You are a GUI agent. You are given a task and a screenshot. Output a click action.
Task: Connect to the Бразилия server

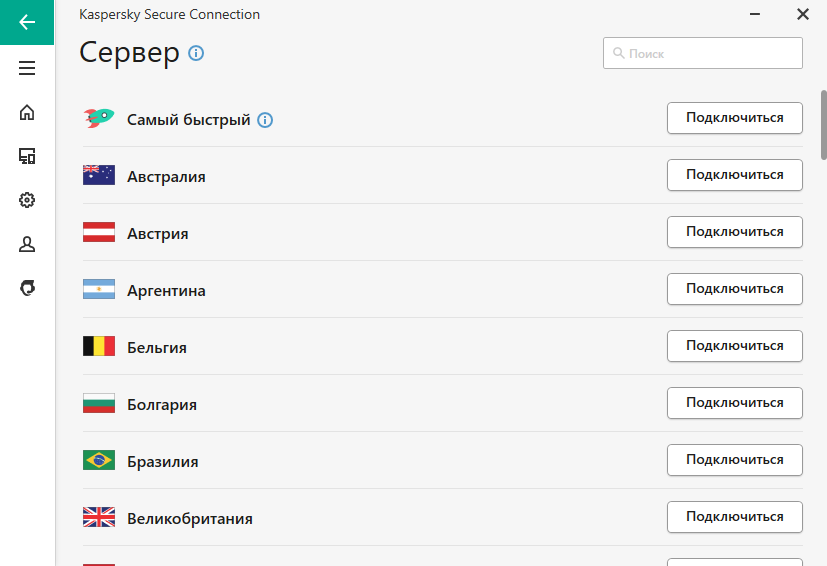click(x=735, y=459)
